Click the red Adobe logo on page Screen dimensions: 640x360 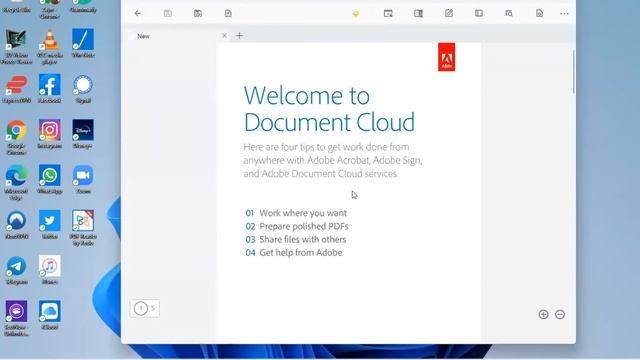pyautogui.click(x=447, y=57)
